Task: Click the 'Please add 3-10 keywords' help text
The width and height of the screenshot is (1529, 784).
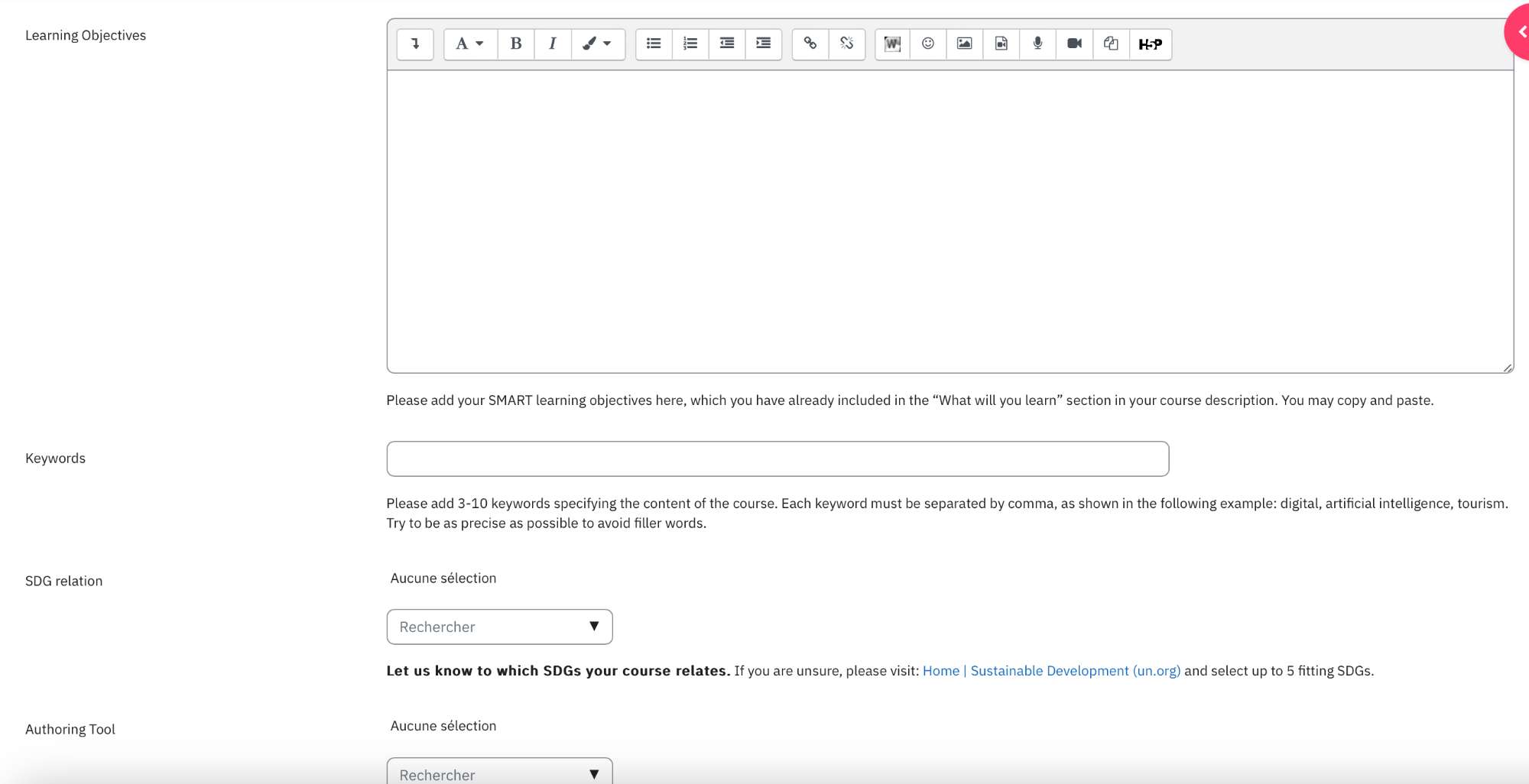Action: click(947, 513)
